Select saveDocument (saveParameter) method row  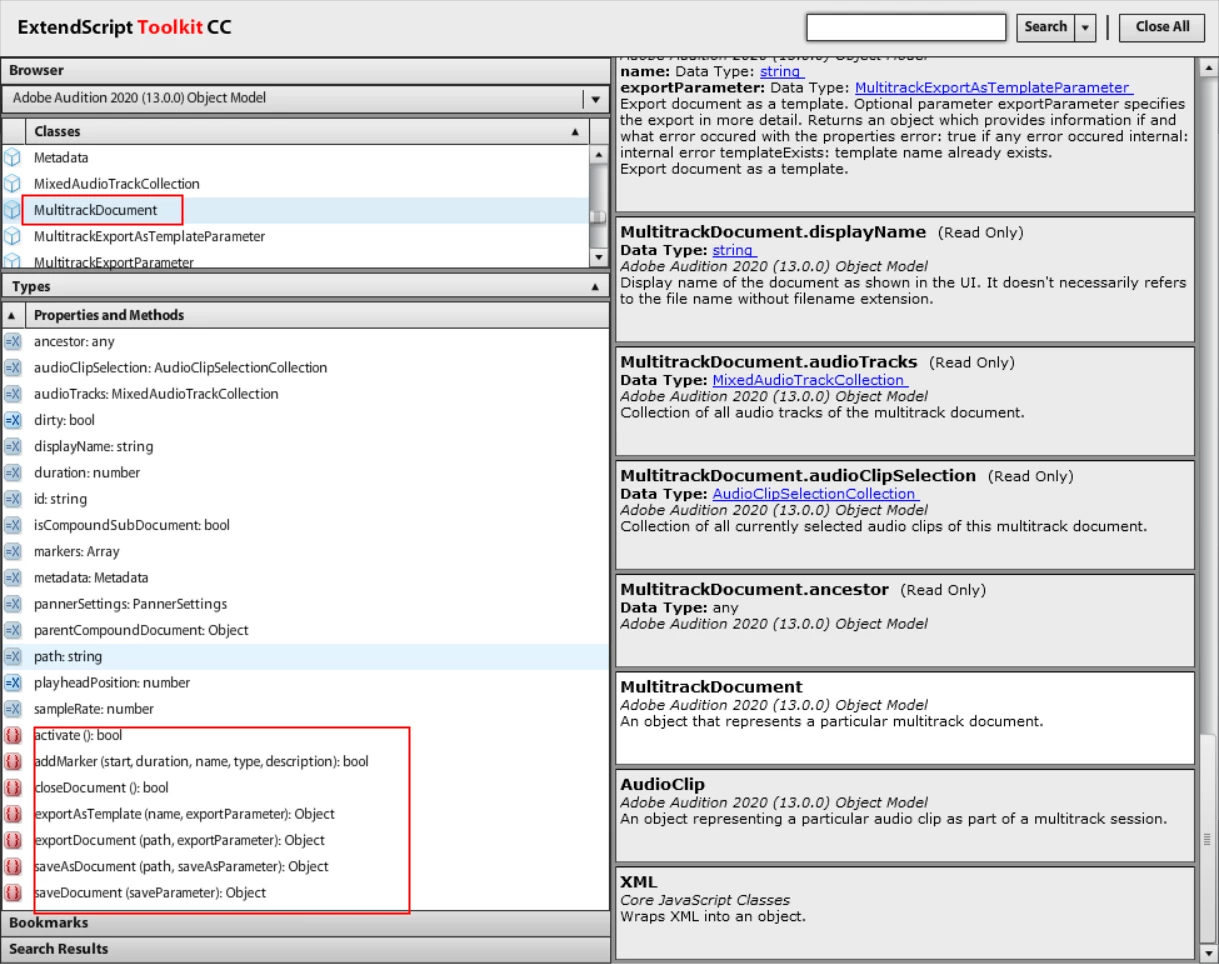pyautogui.click(x=305, y=893)
